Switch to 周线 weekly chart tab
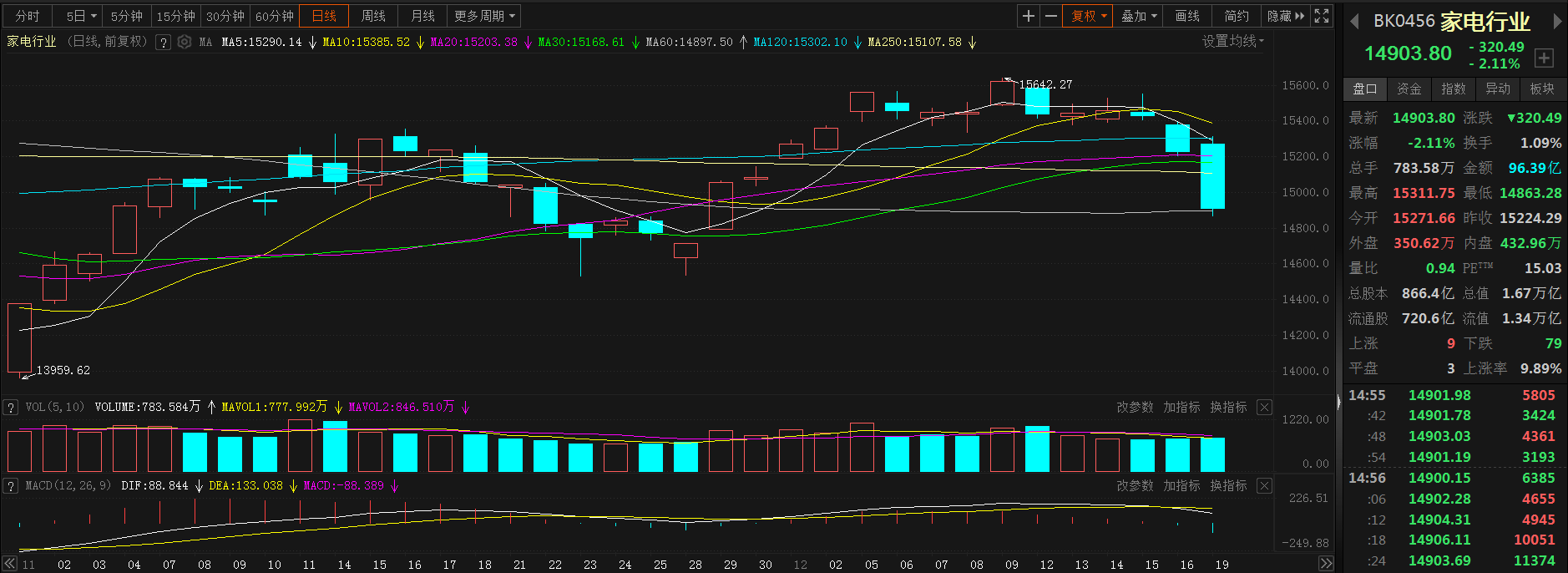This screenshot has width=1568, height=573. pyautogui.click(x=373, y=16)
